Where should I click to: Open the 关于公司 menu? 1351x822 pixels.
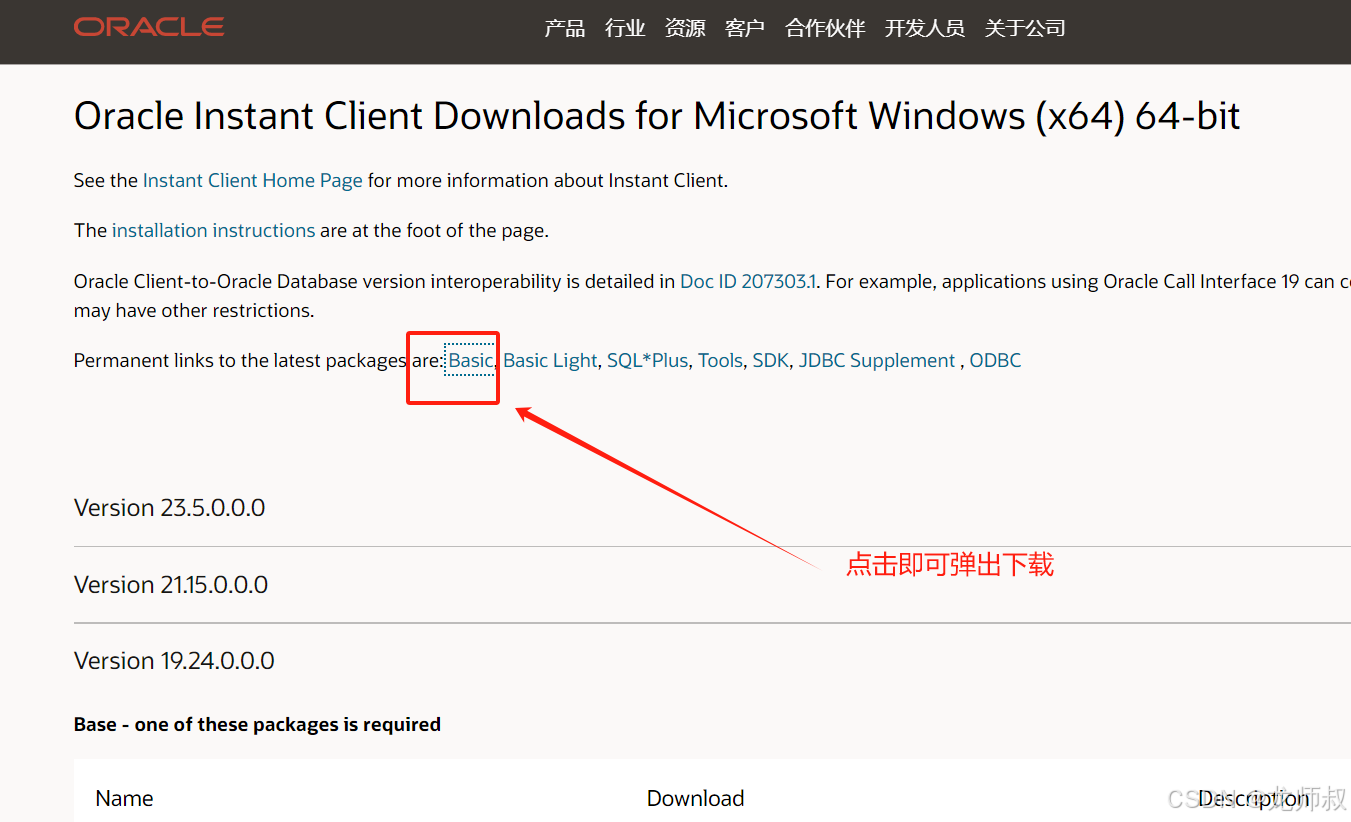pyautogui.click(x=1024, y=28)
